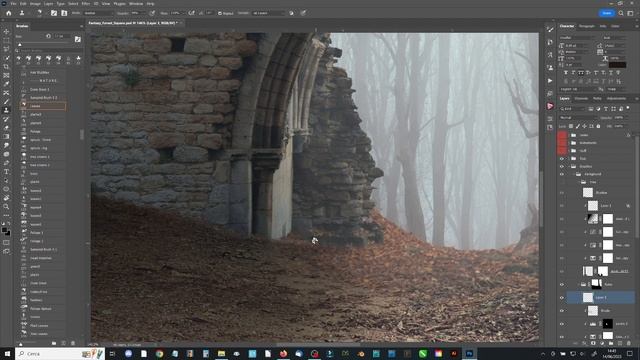Select the Clone Stamp tool
640x360 pixels.
(x=6, y=110)
